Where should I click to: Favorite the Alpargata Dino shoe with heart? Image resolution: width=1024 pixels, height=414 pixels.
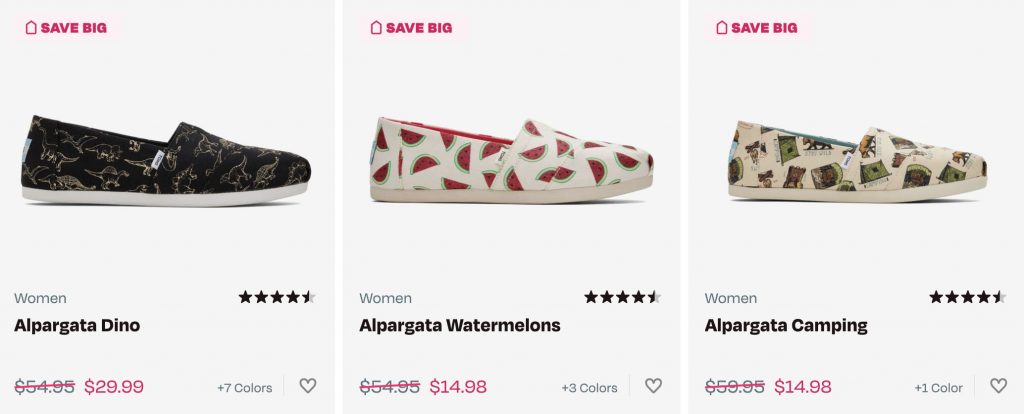tap(308, 386)
